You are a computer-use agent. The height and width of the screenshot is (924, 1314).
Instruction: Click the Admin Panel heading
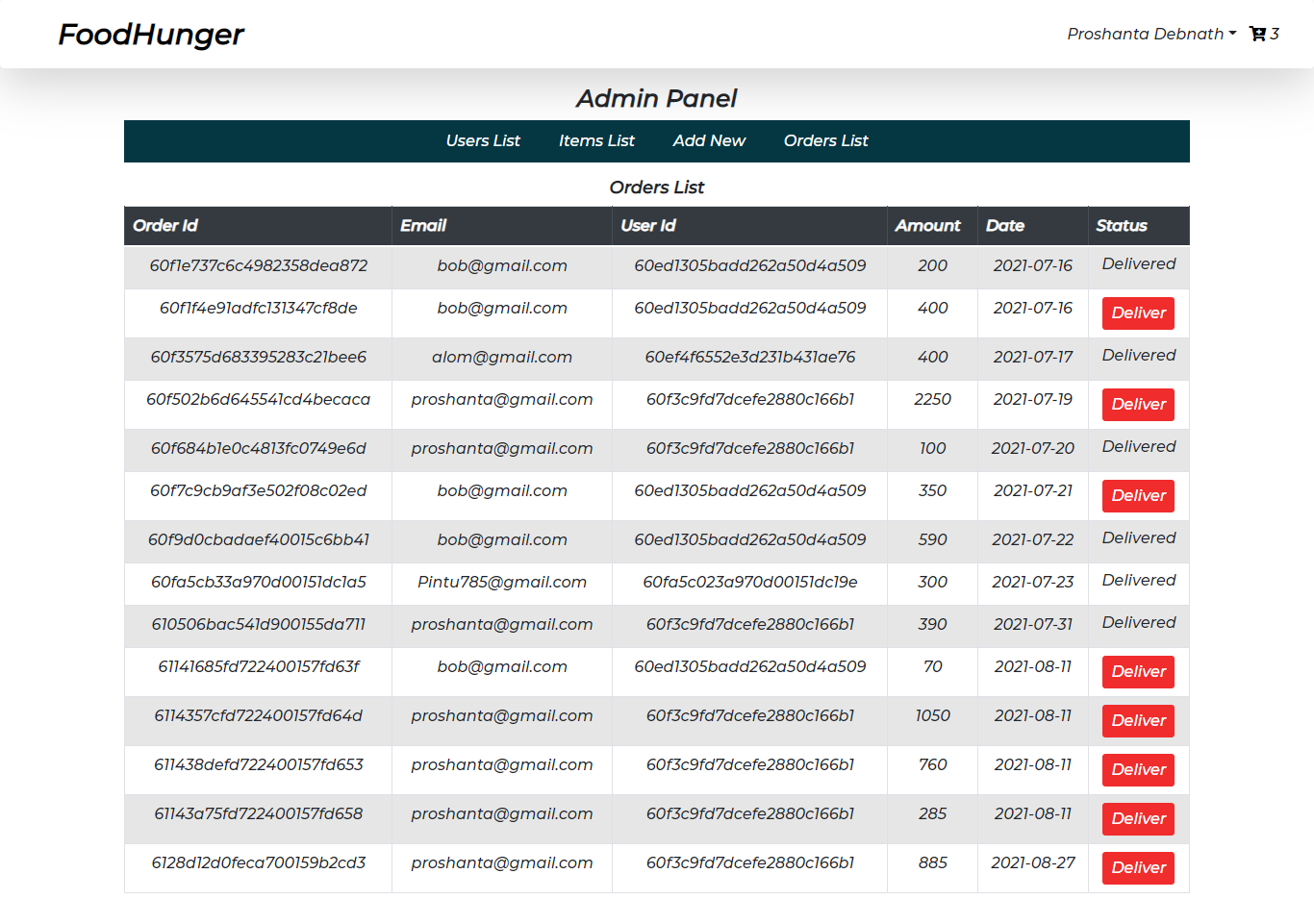[x=657, y=98]
